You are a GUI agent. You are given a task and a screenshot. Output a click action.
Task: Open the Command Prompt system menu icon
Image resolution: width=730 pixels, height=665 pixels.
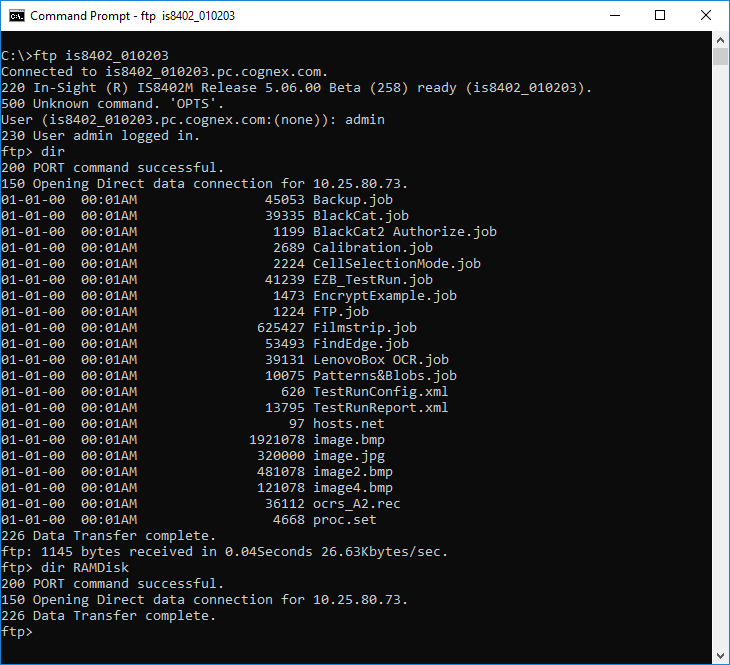click(16, 16)
